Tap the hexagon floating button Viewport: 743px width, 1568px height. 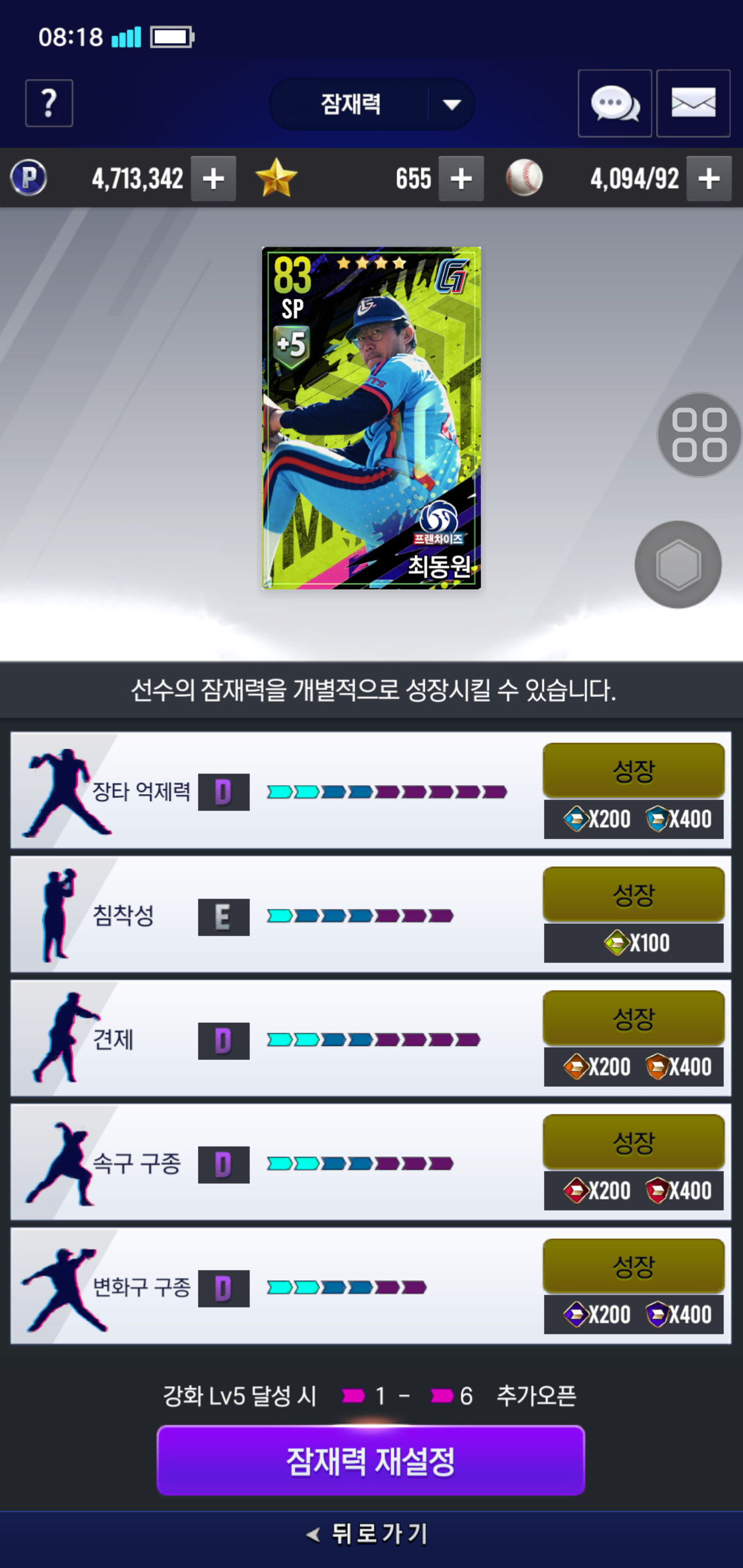click(678, 564)
